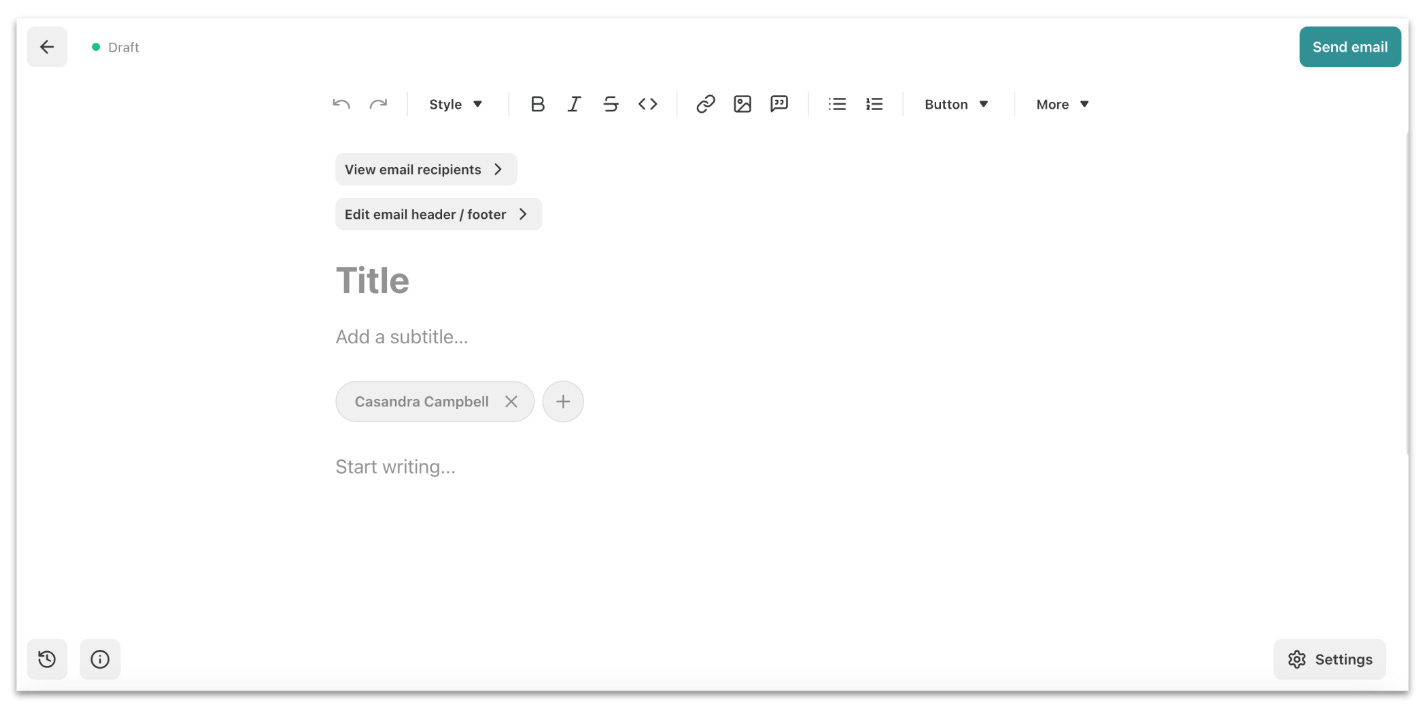Click the undo icon in the toolbar
The image size is (1428, 712).
click(x=340, y=103)
